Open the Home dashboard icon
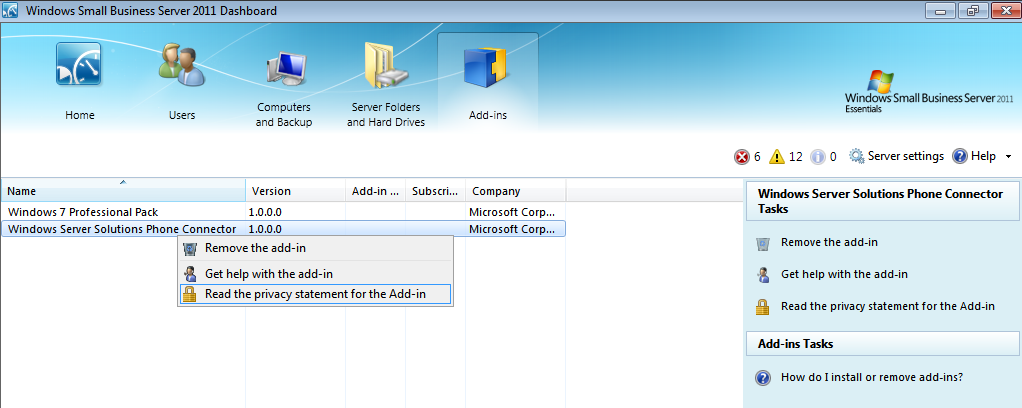The height and width of the screenshot is (408, 1022). coord(79,70)
